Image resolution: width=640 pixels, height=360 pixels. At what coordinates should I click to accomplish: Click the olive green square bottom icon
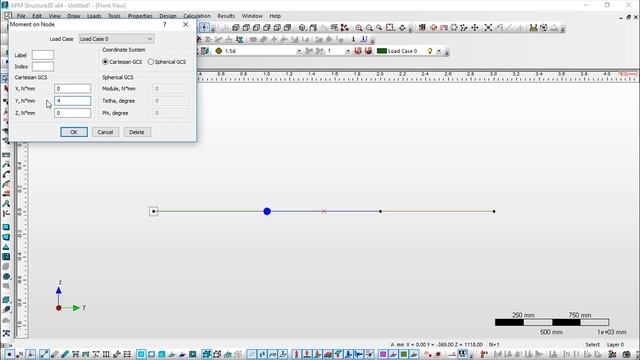404,354
